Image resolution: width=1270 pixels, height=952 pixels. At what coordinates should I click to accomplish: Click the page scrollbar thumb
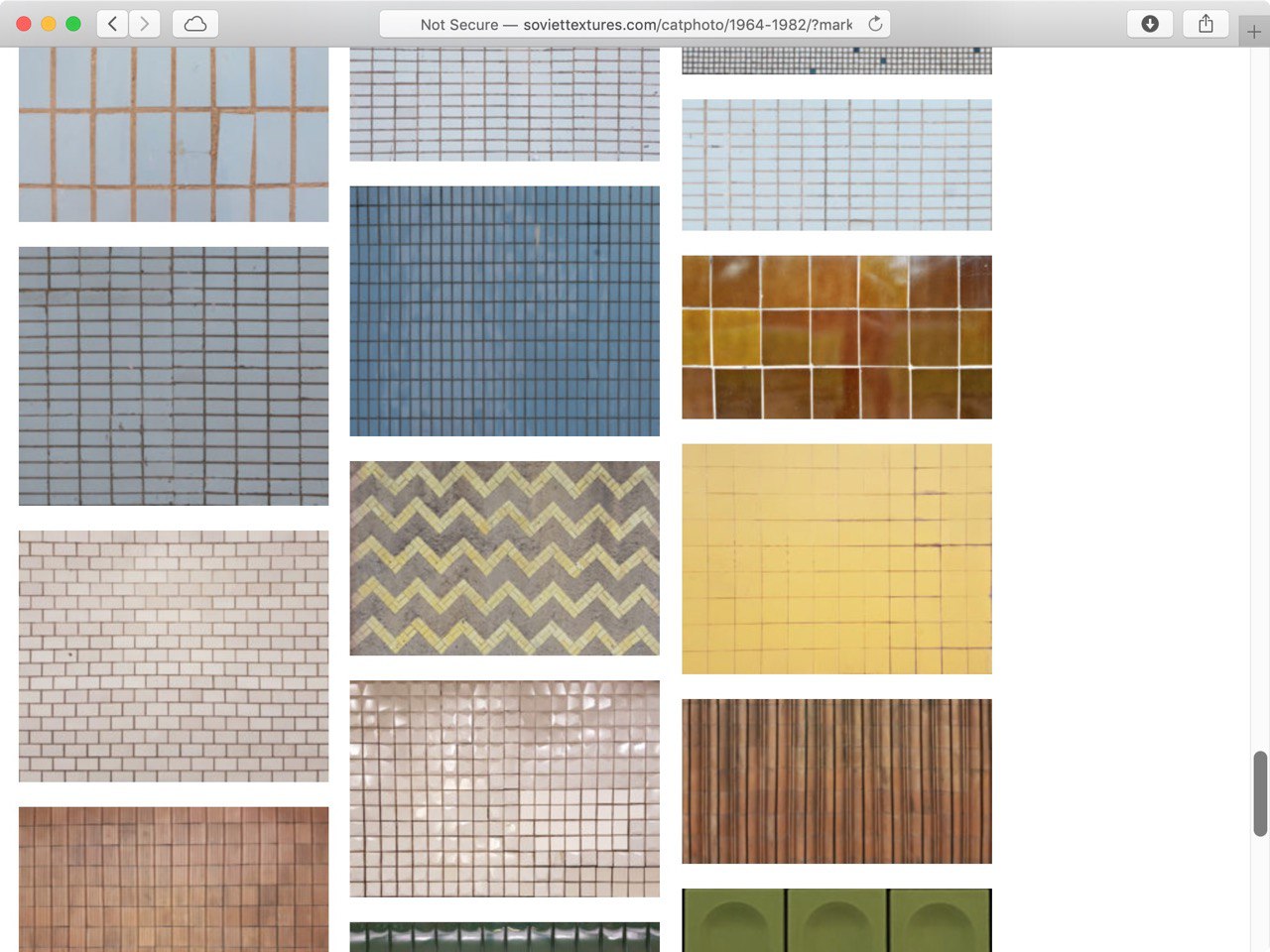[1260, 793]
